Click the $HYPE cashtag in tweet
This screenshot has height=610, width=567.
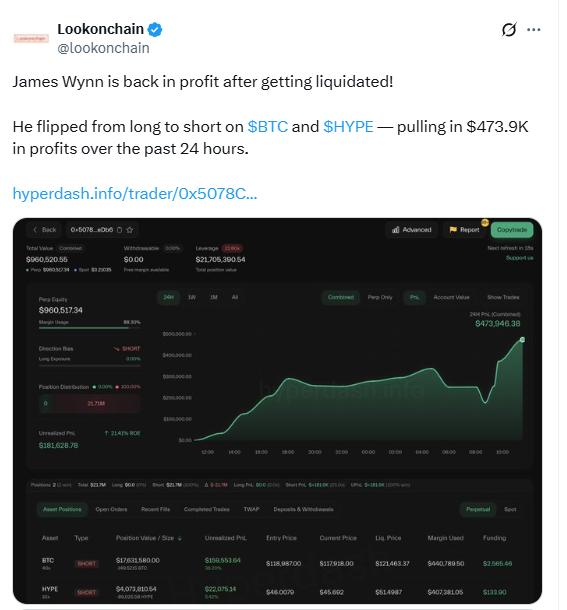click(x=348, y=127)
